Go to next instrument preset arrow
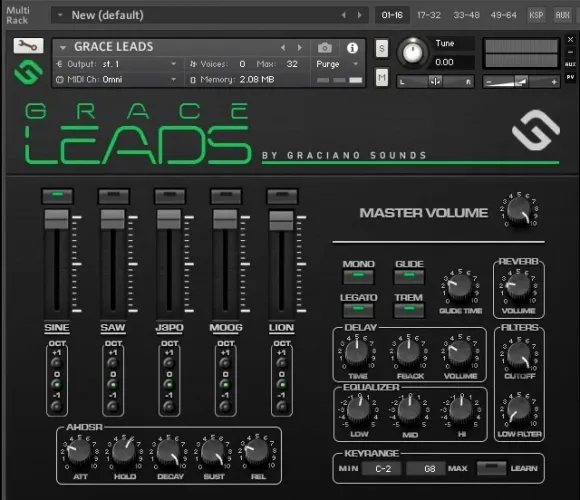This screenshot has width=580, height=500. point(300,48)
